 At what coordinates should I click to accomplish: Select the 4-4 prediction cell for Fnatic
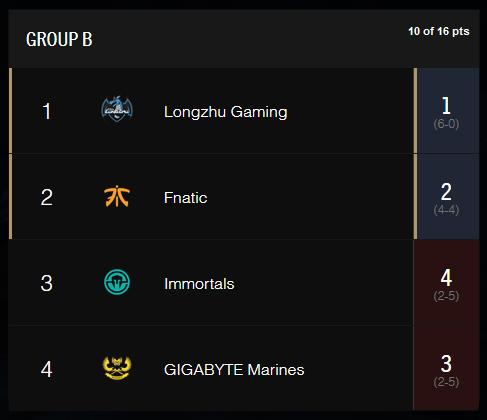tap(446, 196)
